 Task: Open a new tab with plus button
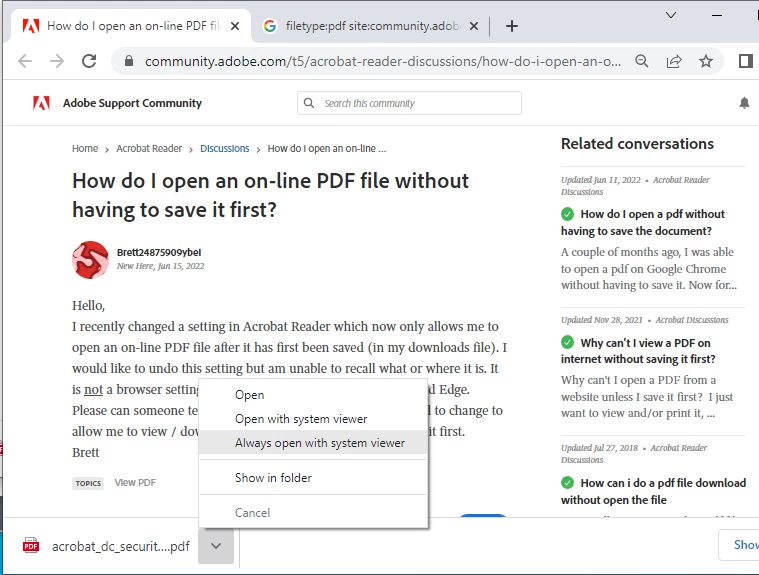512,26
